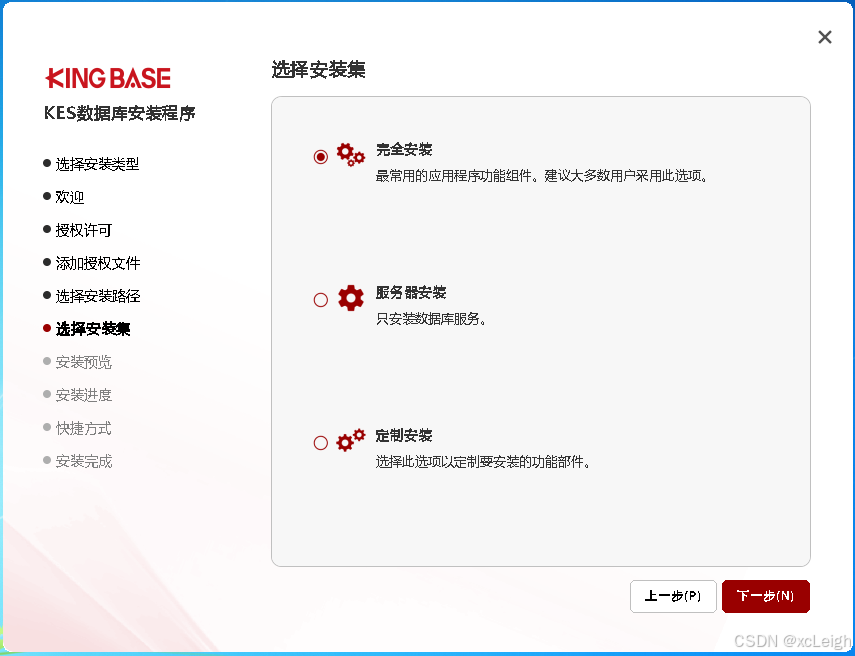
Task: Select the 选择安装路径 step
Action: pyautogui.click(x=97, y=296)
